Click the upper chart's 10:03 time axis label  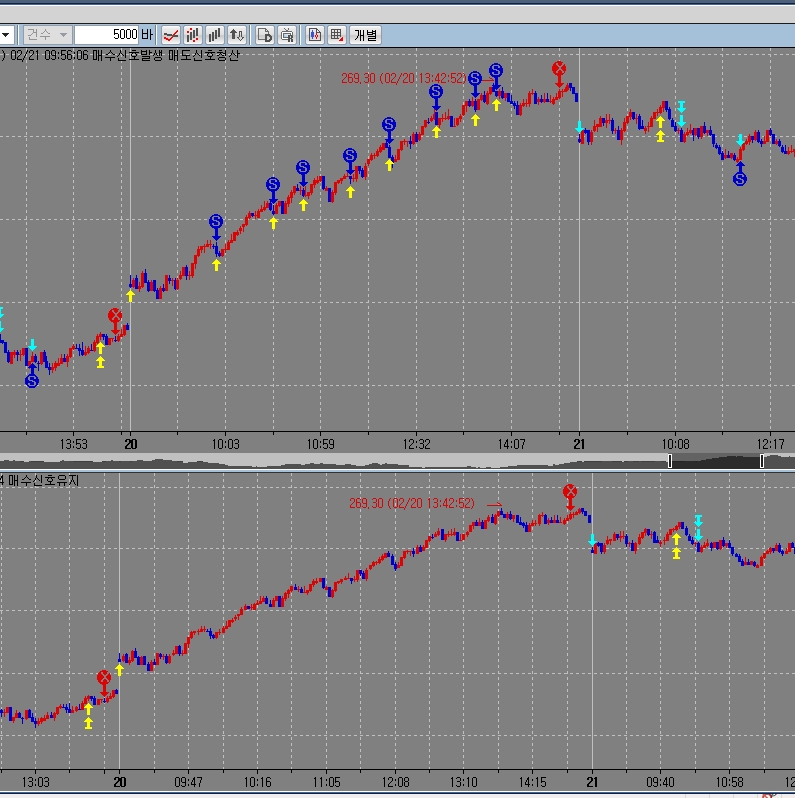pyautogui.click(x=225, y=444)
